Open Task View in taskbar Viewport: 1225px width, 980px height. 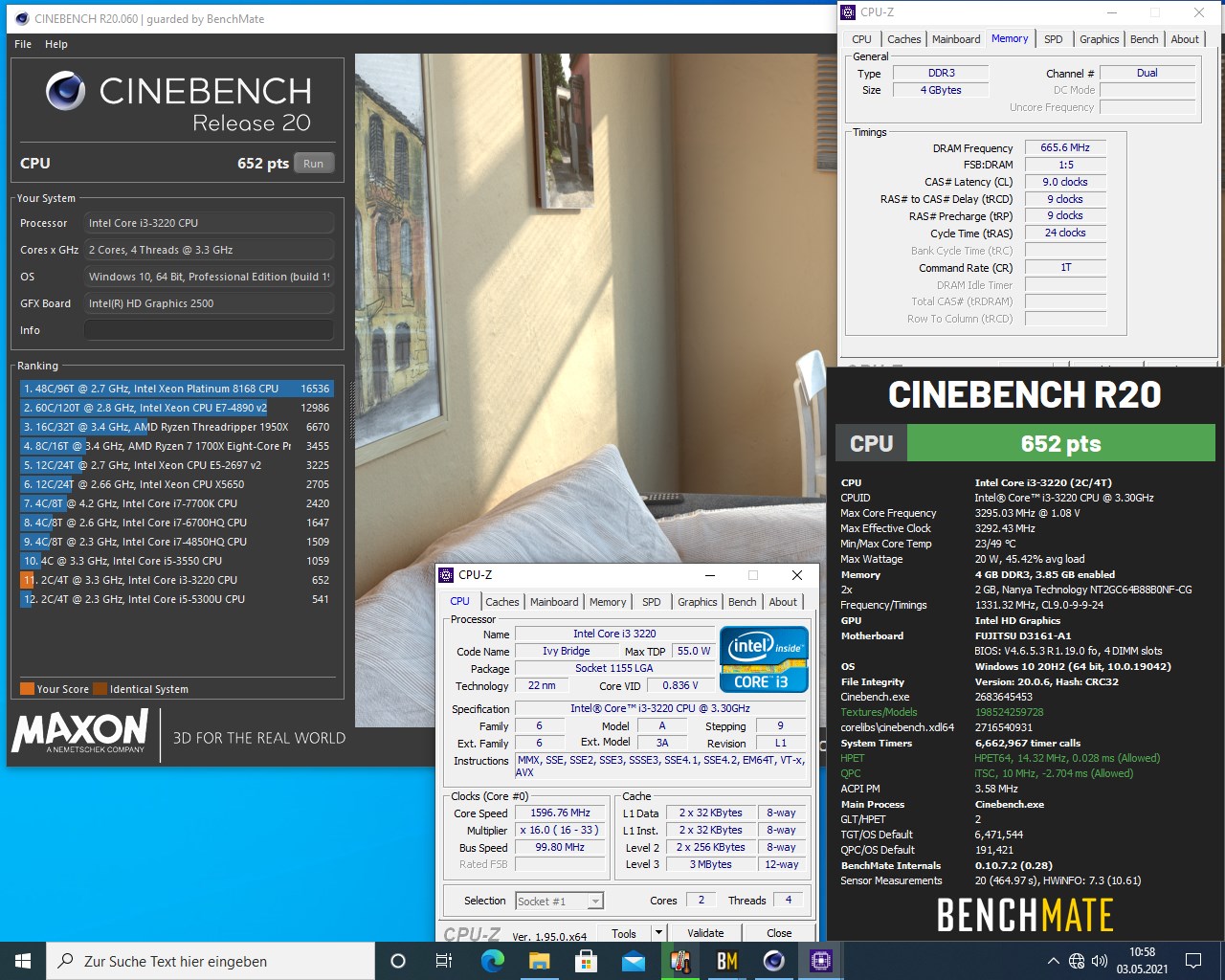pyautogui.click(x=444, y=961)
